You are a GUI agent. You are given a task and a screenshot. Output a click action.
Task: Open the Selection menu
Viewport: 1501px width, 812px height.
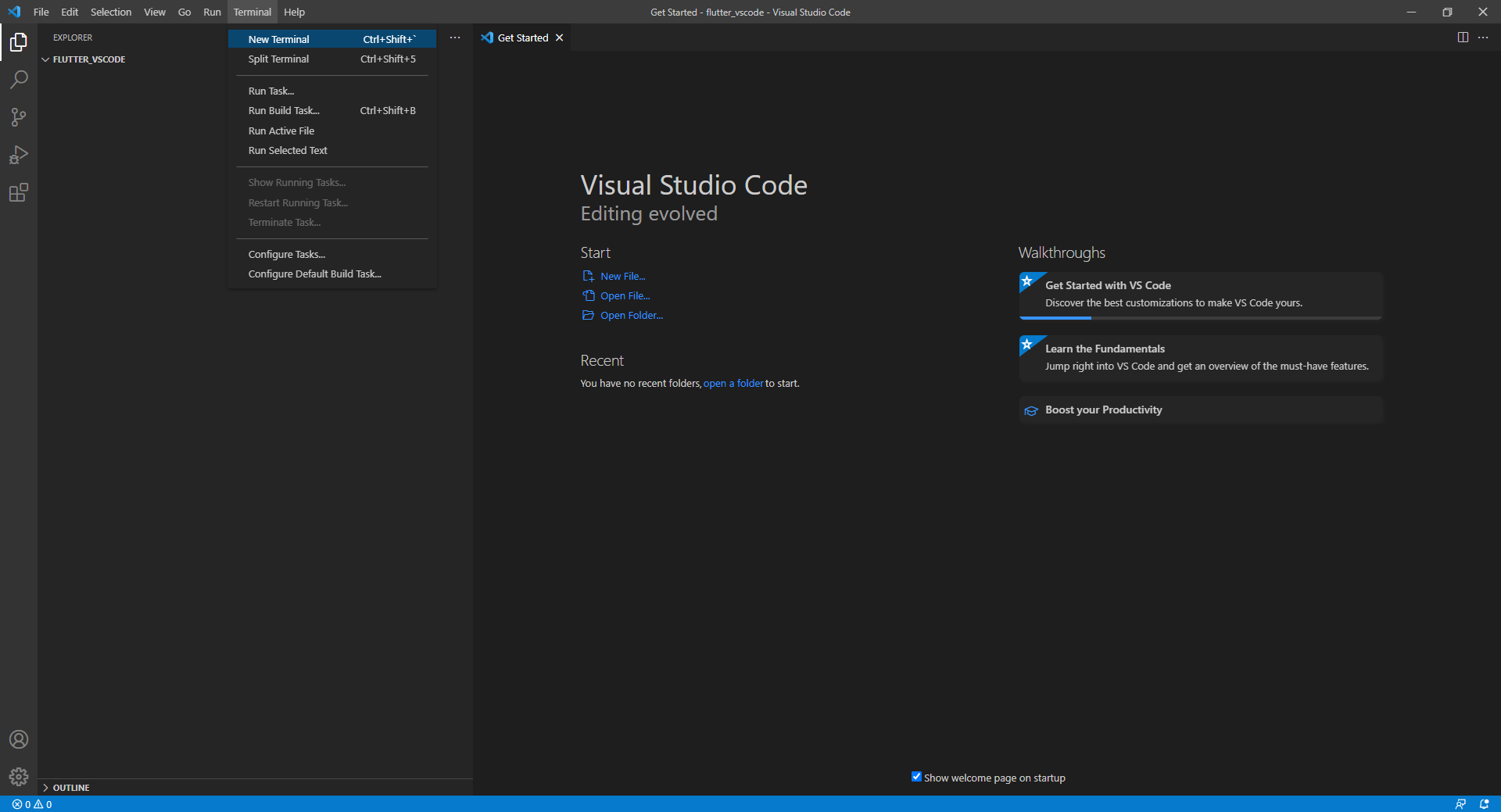111,12
